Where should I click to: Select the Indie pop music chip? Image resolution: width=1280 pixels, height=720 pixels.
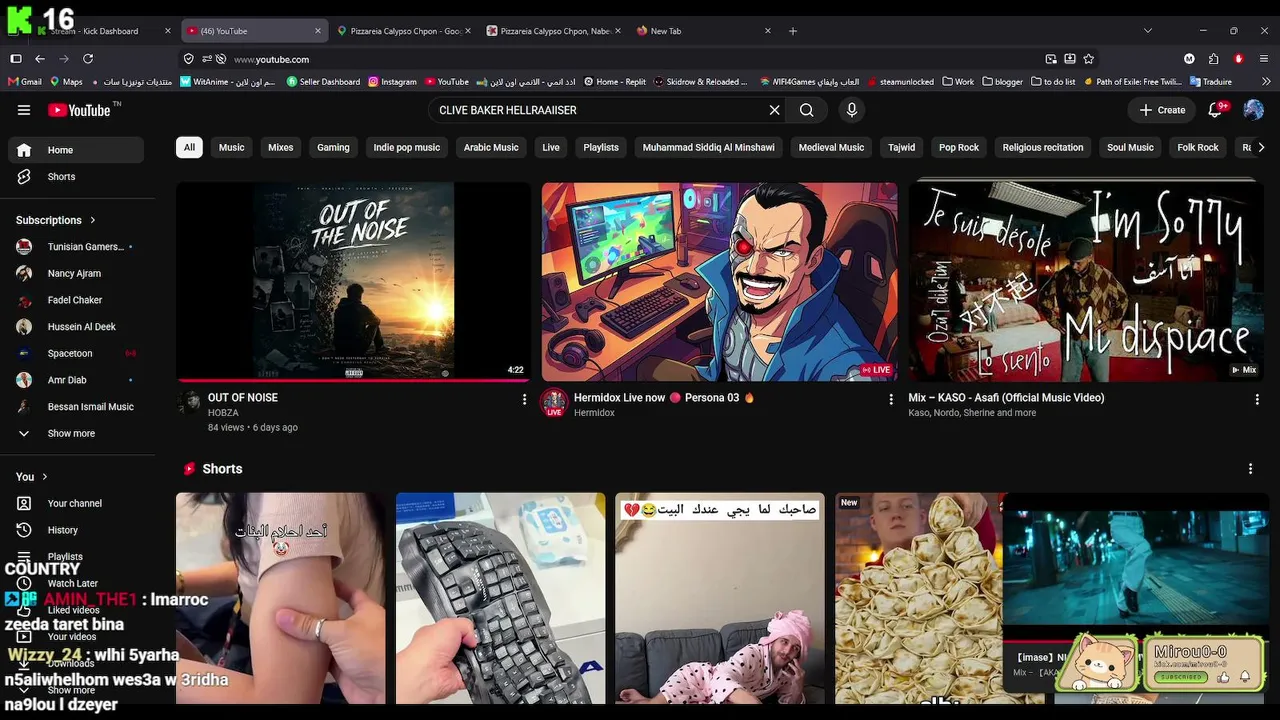[x=407, y=147]
